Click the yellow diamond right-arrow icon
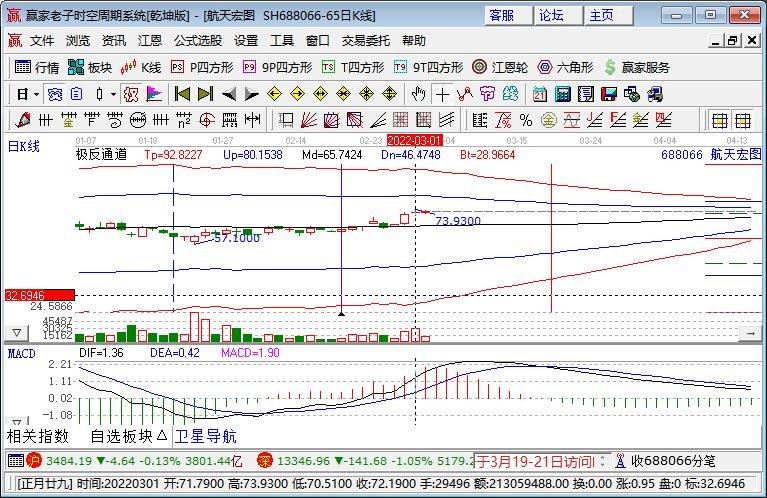The image size is (767, 498). [297, 94]
